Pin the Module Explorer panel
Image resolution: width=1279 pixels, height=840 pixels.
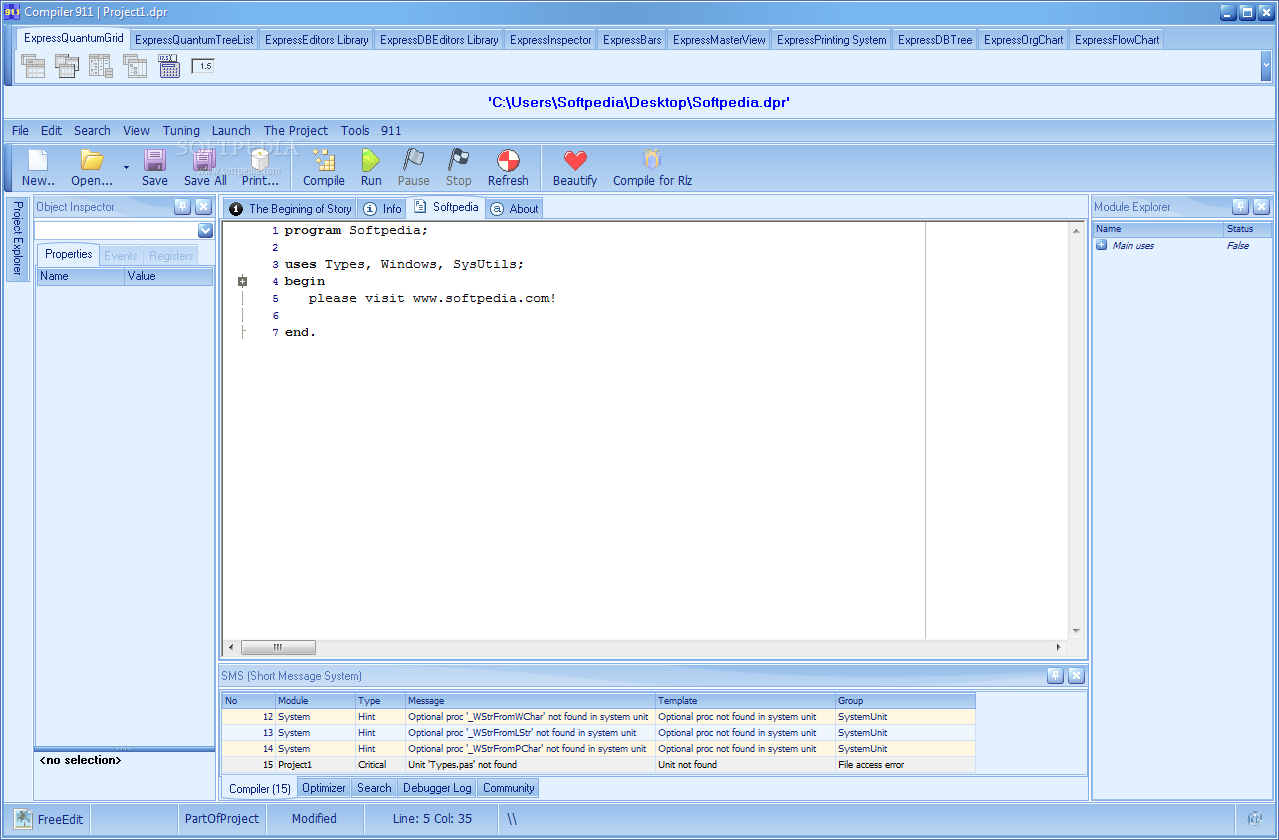pyautogui.click(x=1240, y=206)
